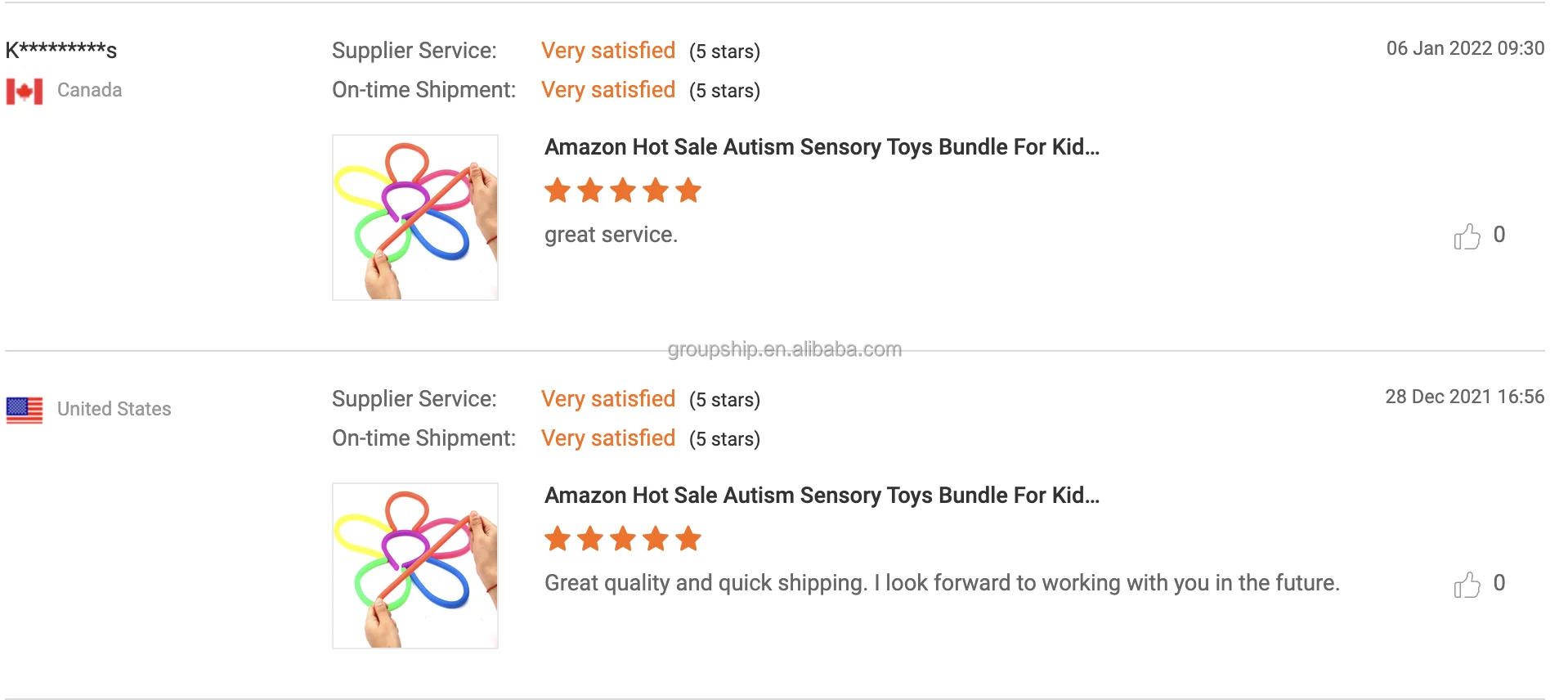Click On-time Shipment 'Very satisfied' in the US review
Screen dimensions: 1568x700
(x=608, y=438)
